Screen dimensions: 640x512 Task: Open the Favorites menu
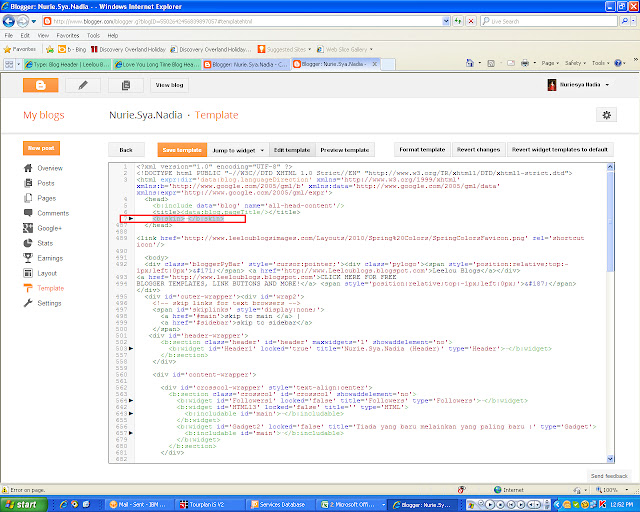[68, 36]
